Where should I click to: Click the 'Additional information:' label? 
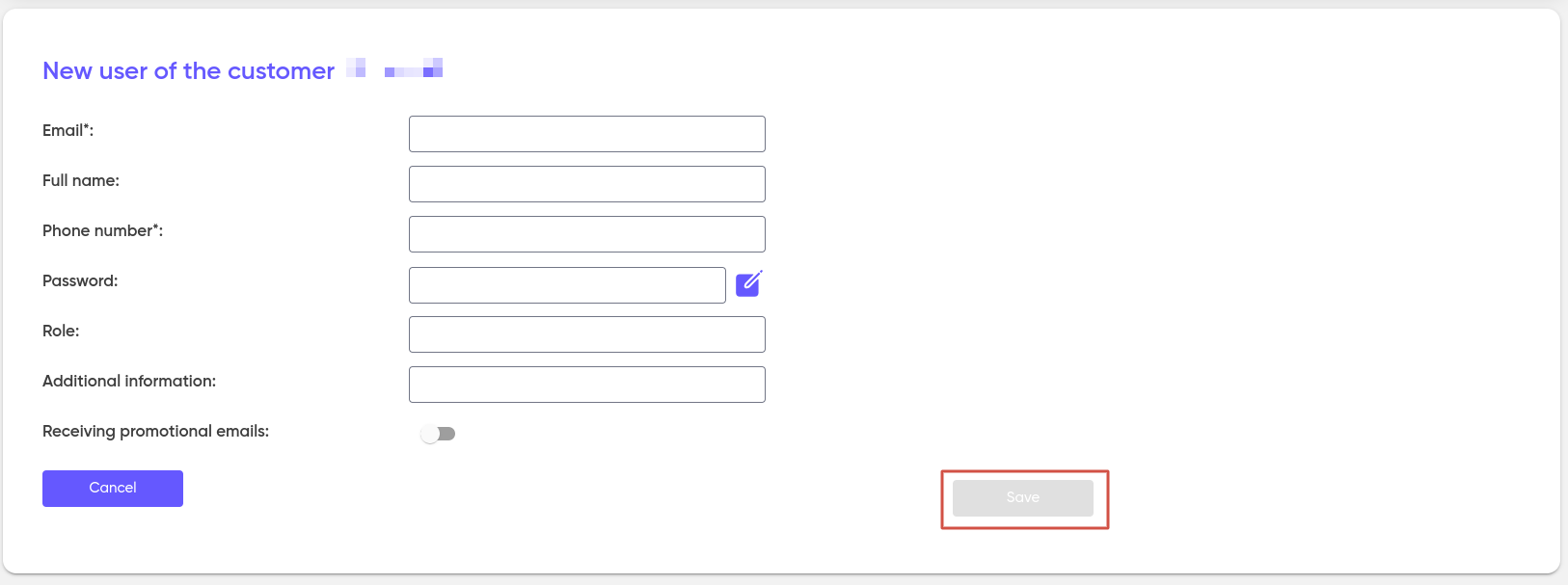click(x=129, y=382)
